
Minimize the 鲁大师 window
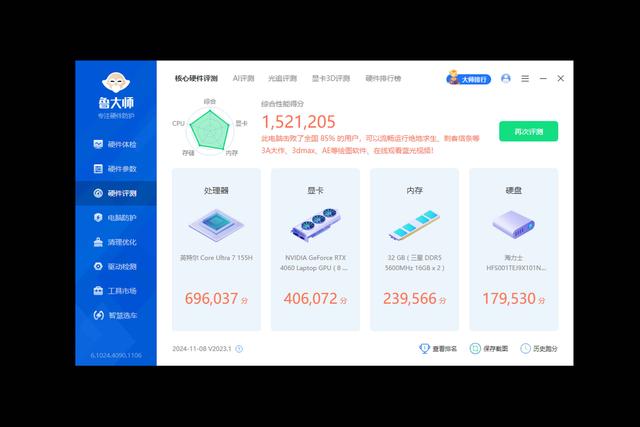pyautogui.click(x=543, y=78)
